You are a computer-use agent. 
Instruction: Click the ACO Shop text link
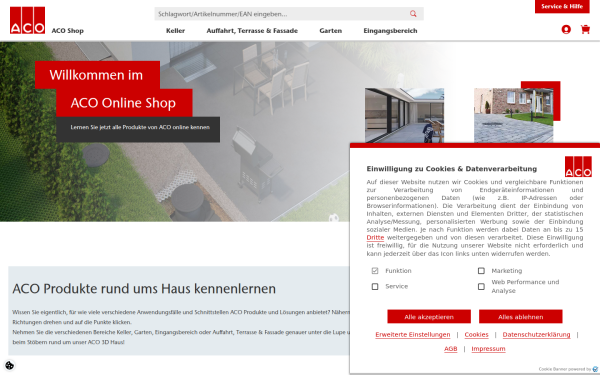click(68, 31)
